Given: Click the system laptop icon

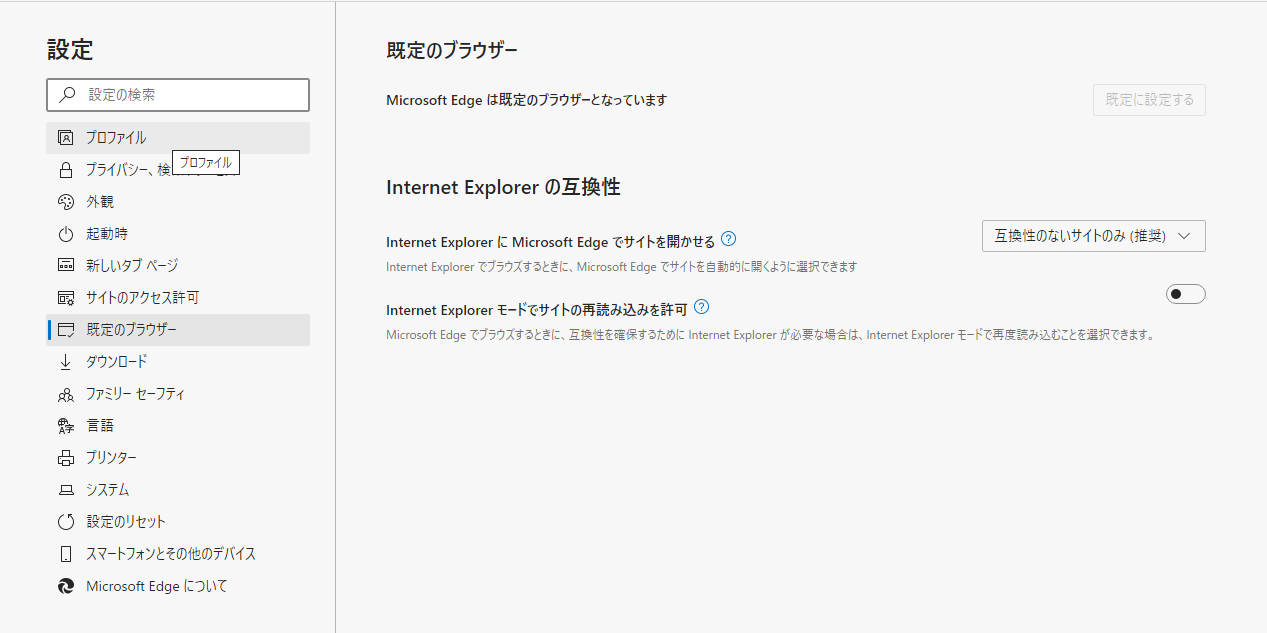Looking at the screenshot, I should click(x=66, y=490).
